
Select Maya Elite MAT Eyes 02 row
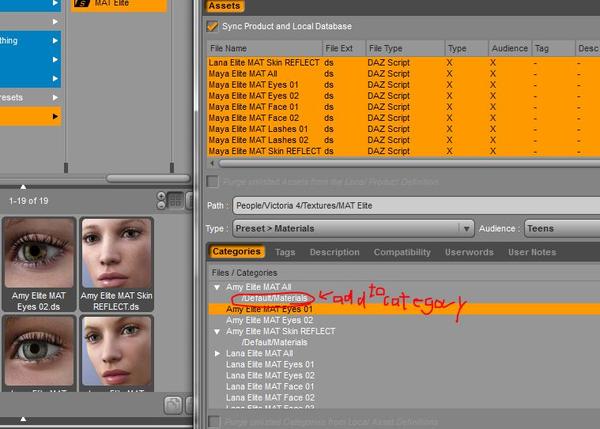coord(404,96)
